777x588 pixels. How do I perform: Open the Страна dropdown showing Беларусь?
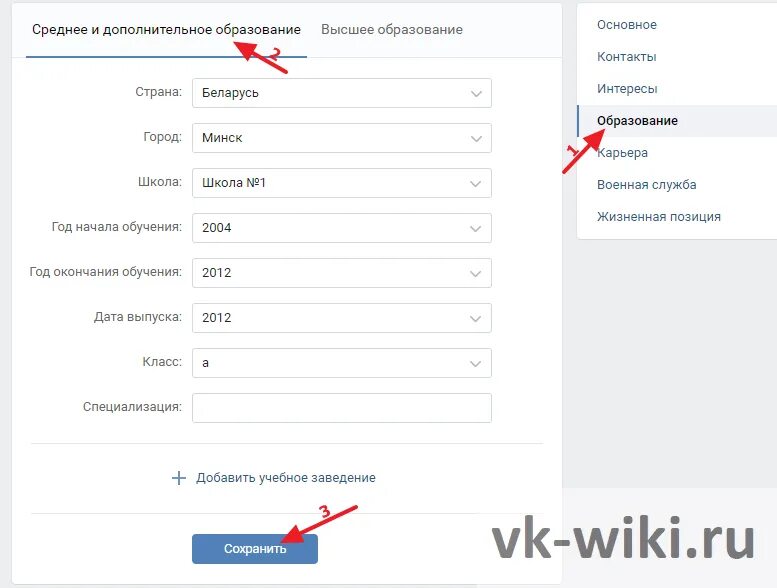(341, 93)
